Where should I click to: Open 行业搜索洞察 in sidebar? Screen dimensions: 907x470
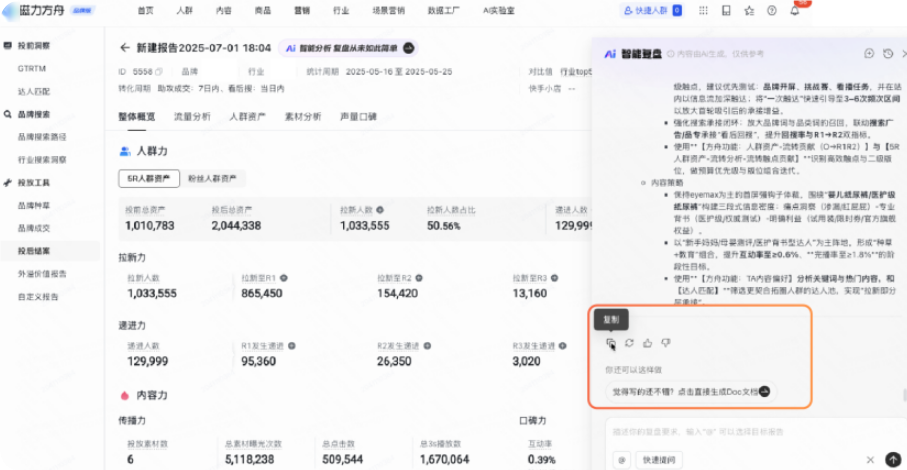(x=42, y=160)
